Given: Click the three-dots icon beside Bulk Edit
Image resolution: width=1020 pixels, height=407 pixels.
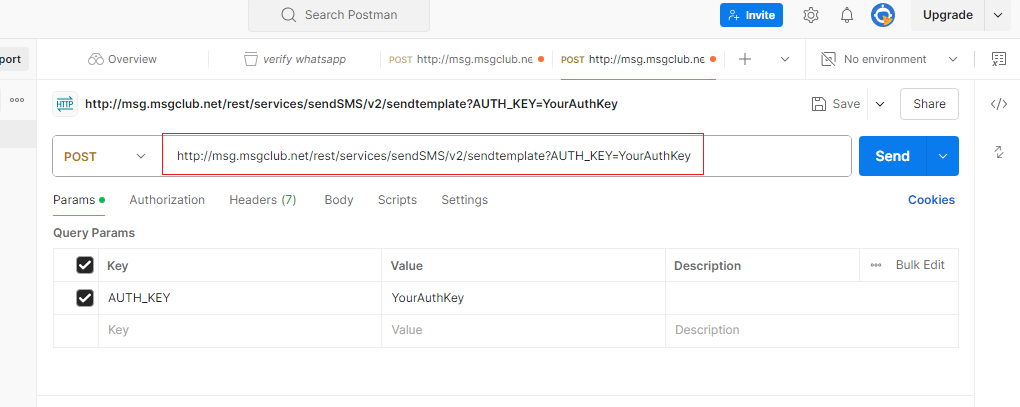Looking at the screenshot, I should pos(876,265).
